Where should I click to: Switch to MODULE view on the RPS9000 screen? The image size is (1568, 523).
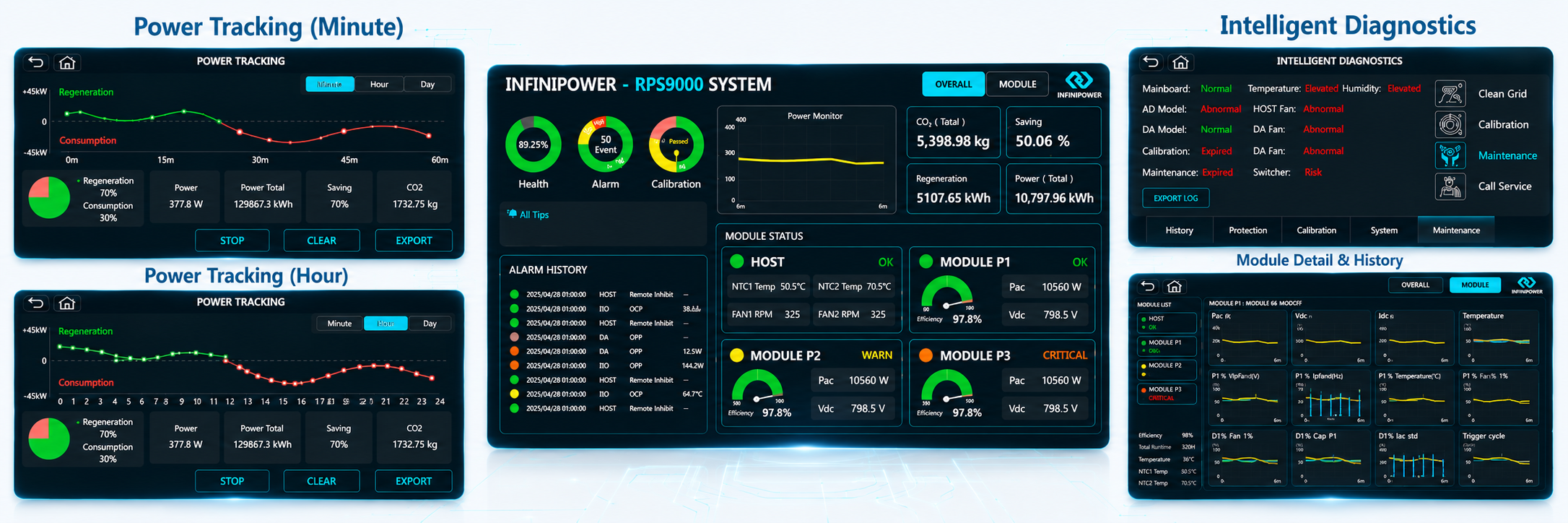click(x=1018, y=85)
